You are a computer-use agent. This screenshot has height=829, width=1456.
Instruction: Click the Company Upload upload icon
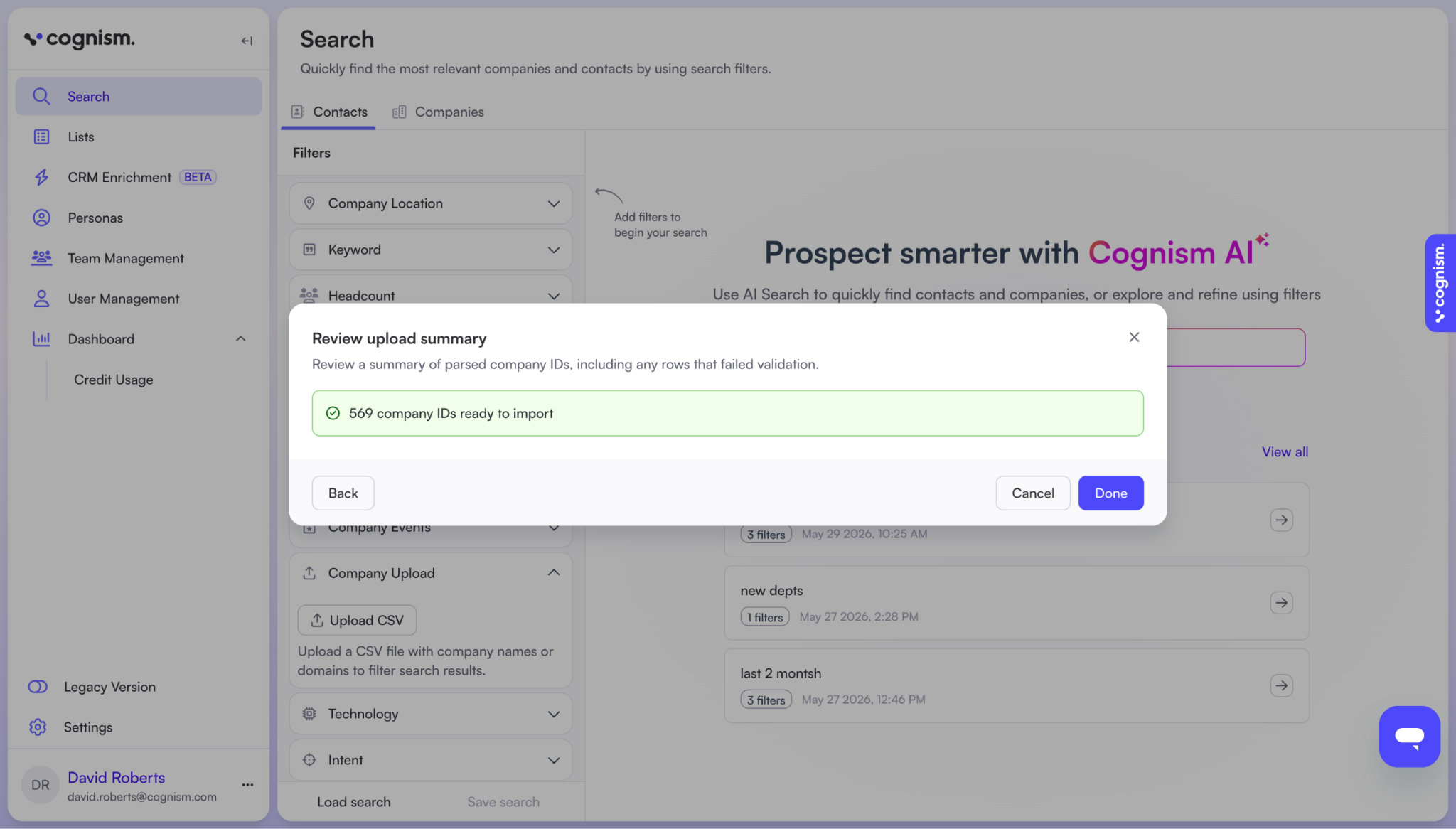click(309, 573)
